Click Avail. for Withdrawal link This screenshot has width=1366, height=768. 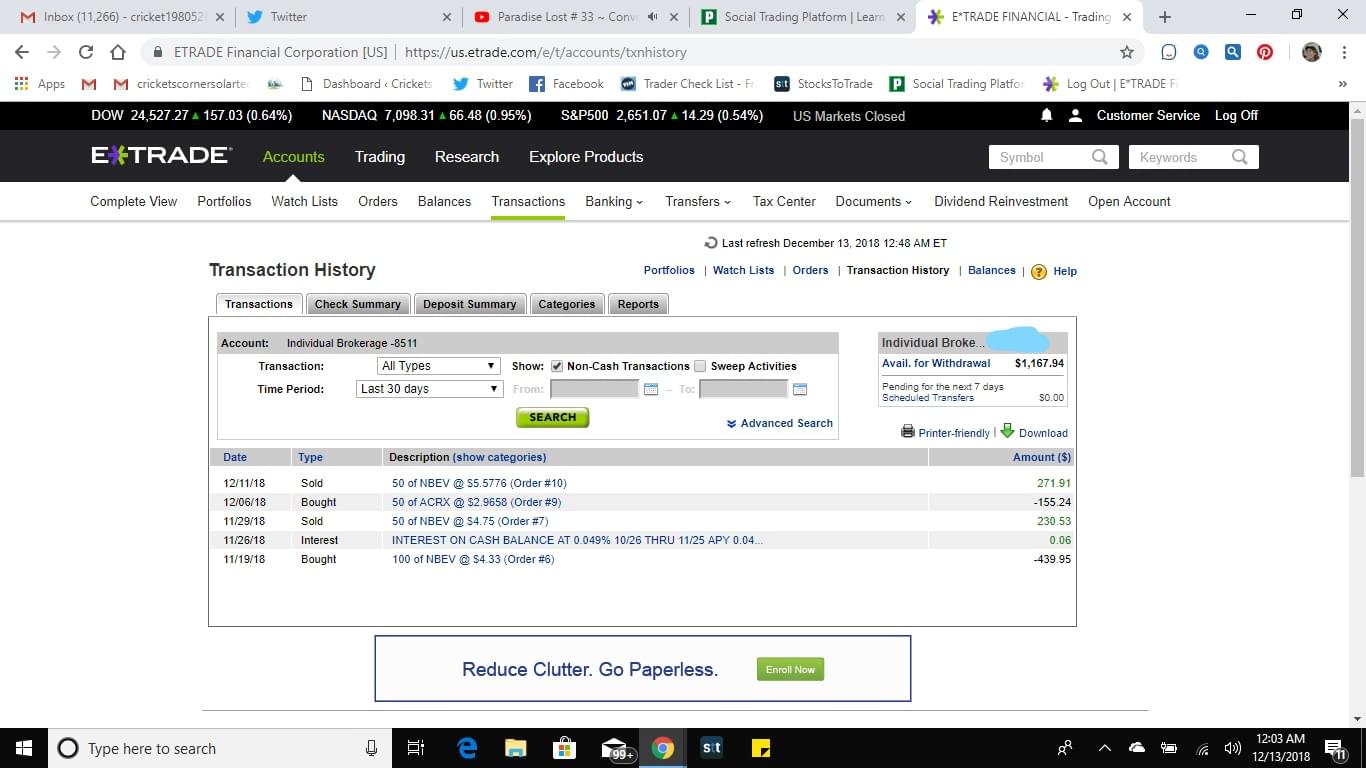coord(936,363)
